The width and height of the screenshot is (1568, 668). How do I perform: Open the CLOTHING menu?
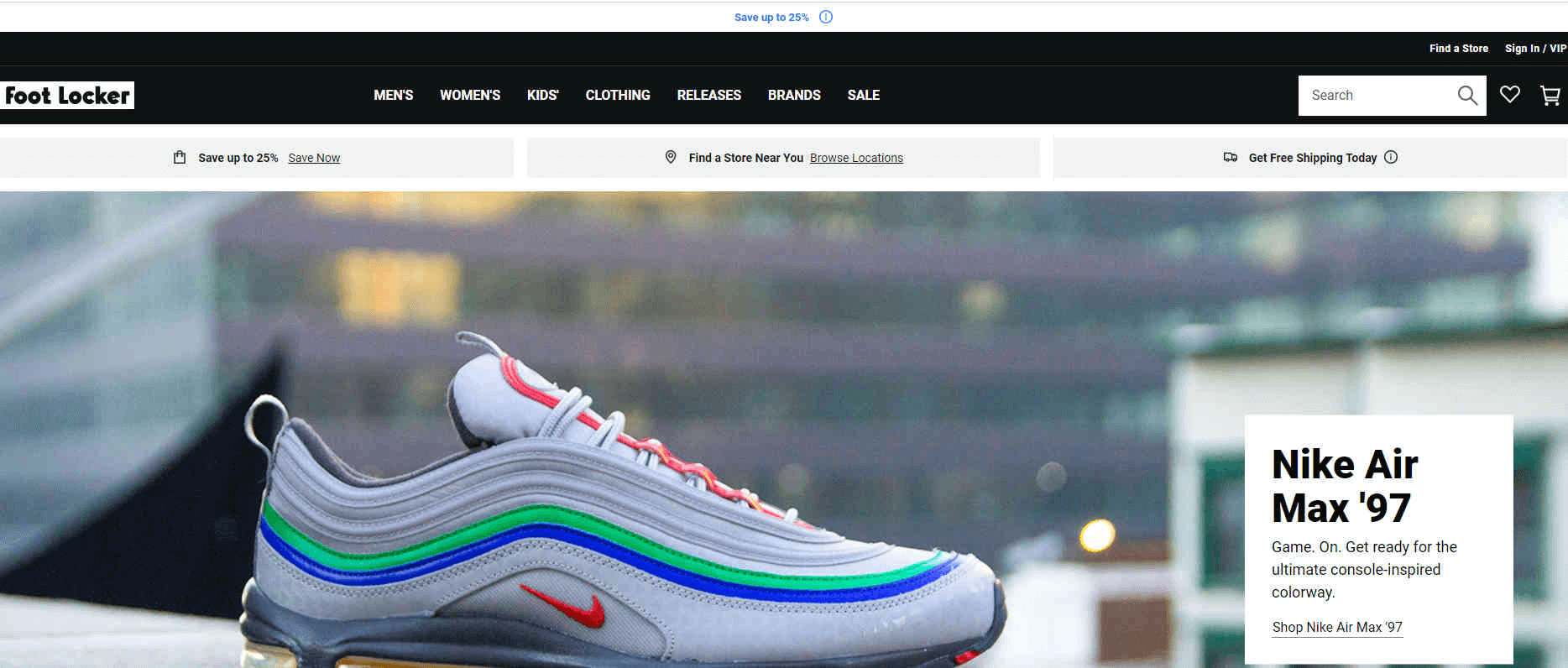point(618,96)
